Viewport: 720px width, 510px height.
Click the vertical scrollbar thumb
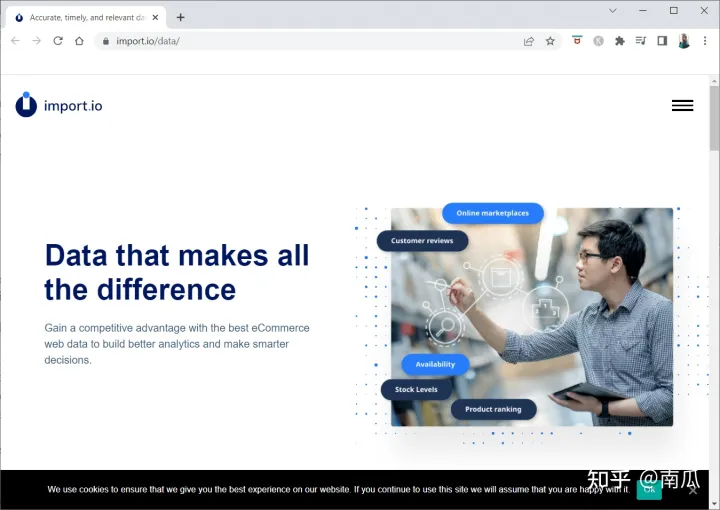(x=714, y=118)
